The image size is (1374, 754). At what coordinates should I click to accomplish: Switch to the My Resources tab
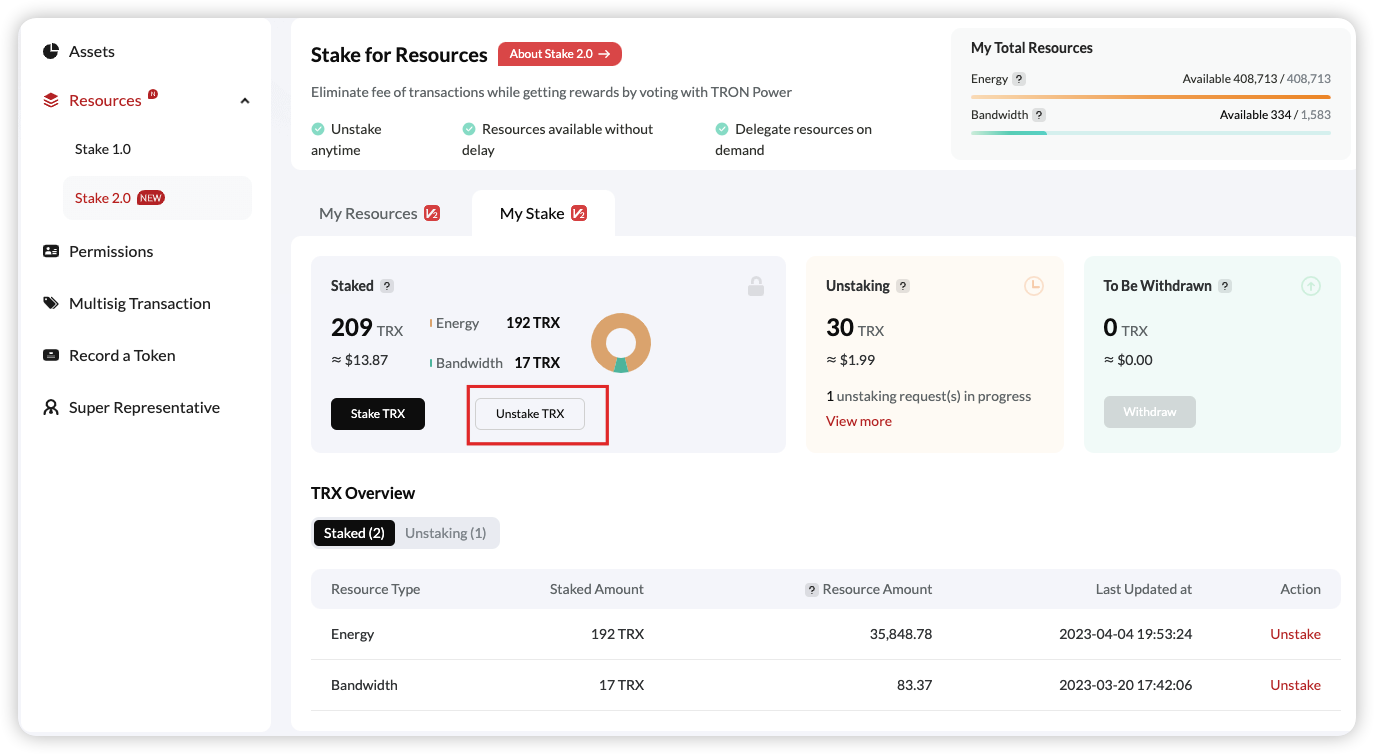pos(380,213)
